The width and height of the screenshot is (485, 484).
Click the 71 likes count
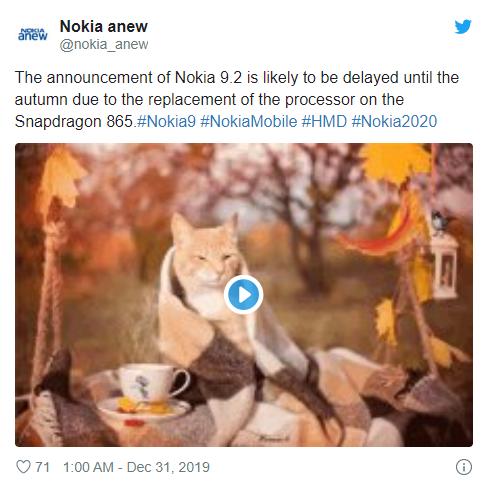click(x=42, y=467)
